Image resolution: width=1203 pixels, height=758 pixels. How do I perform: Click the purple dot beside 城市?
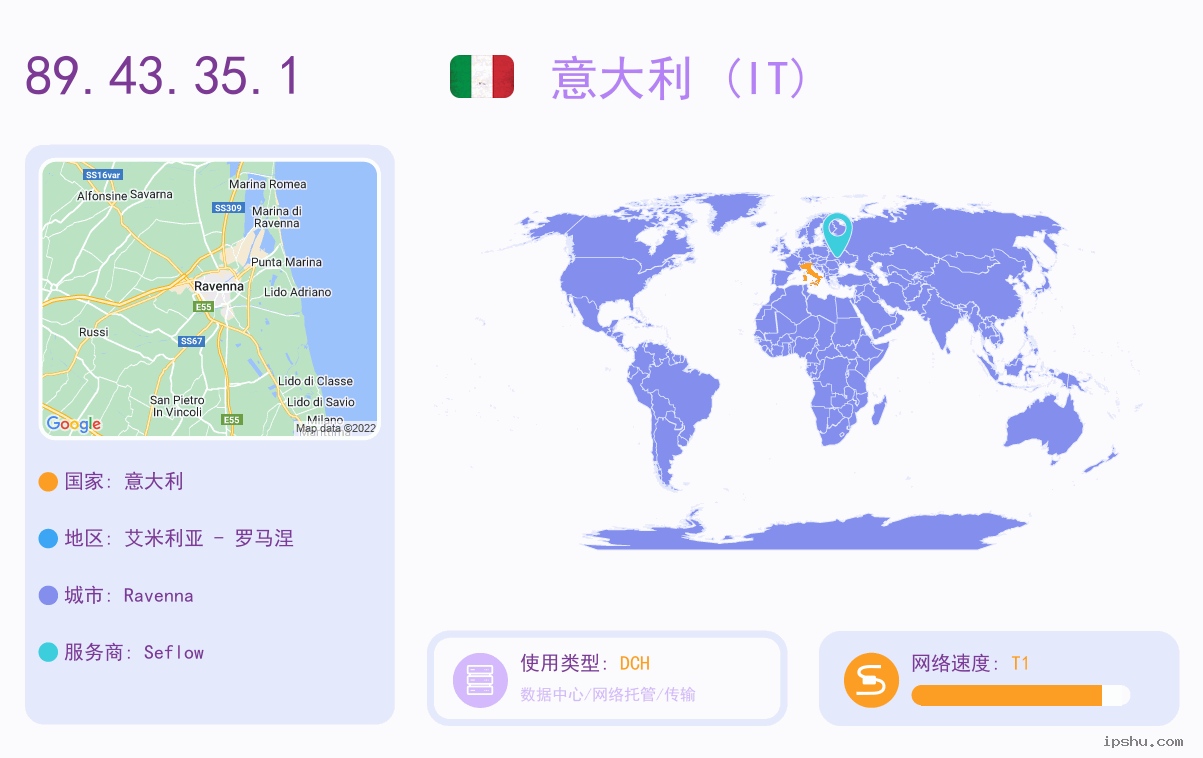(48, 595)
